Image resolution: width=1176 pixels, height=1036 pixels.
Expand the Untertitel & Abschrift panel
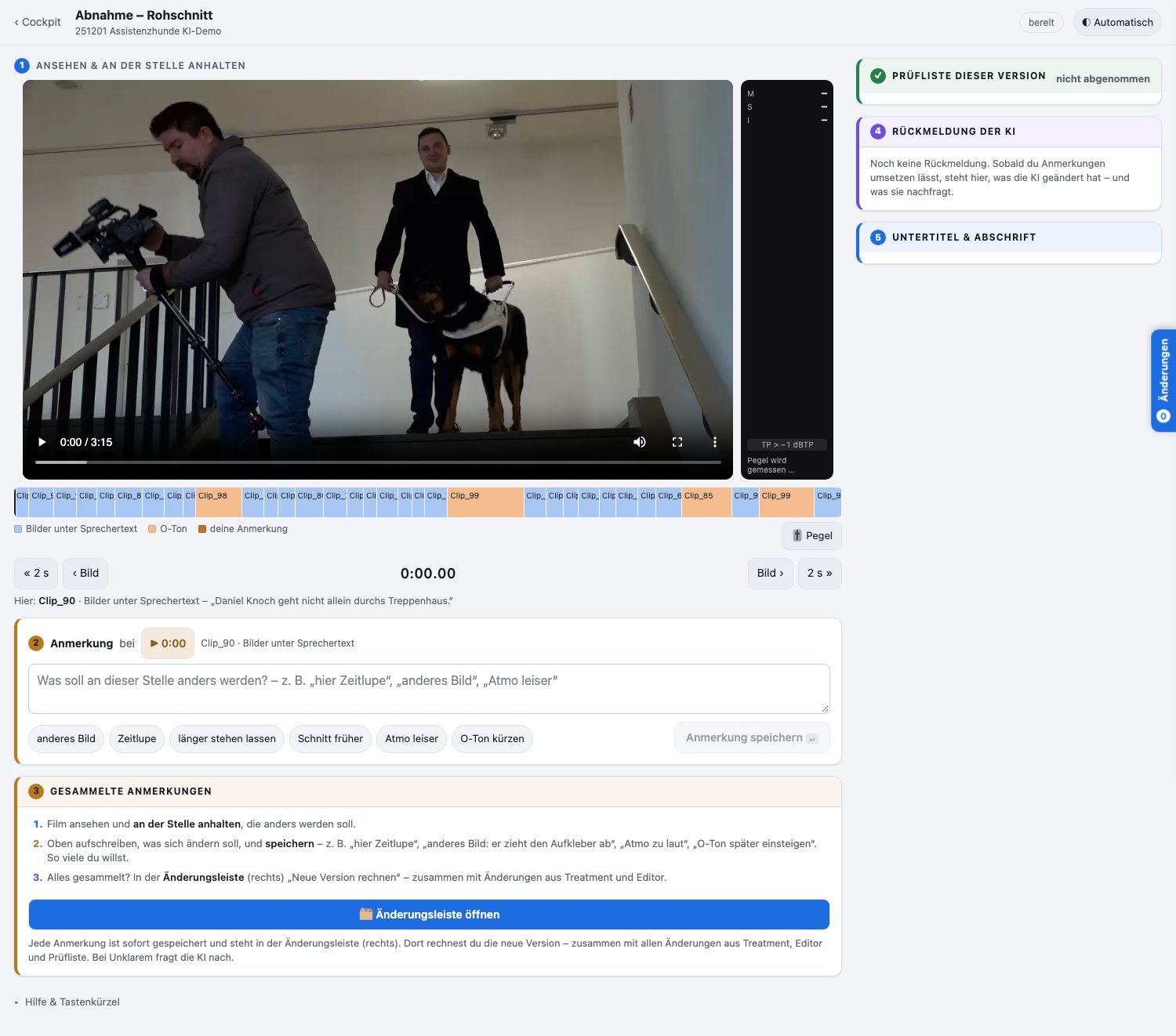coord(1010,237)
